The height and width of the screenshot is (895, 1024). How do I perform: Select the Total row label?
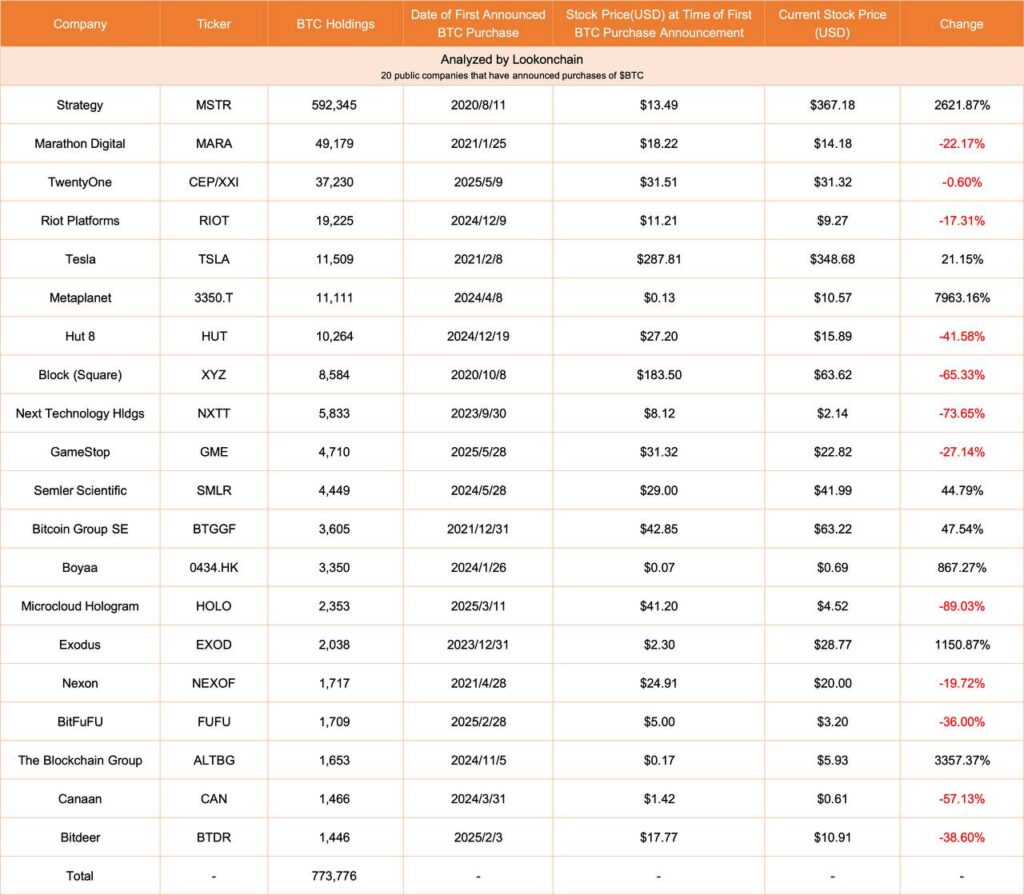pyautogui.click(x=80, y=876)
